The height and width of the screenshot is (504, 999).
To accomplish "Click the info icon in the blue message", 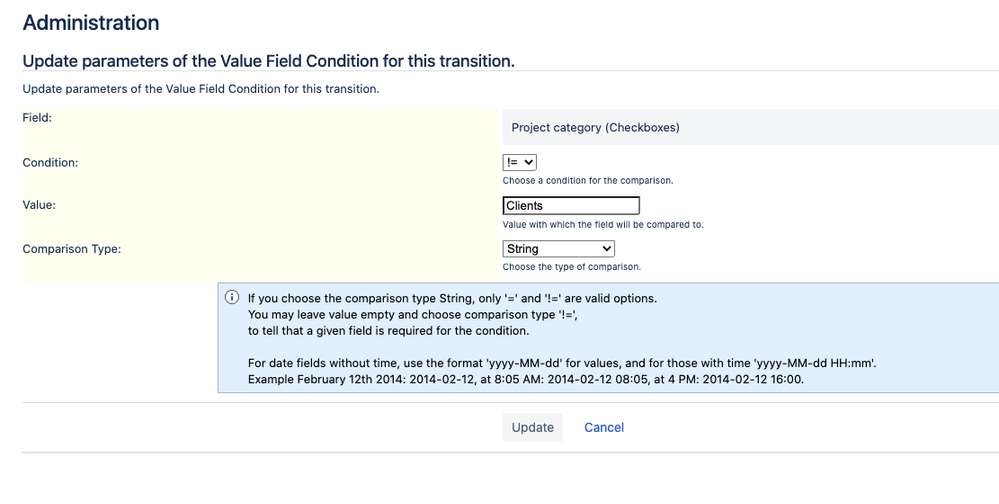I will click(x=232, y=297).
